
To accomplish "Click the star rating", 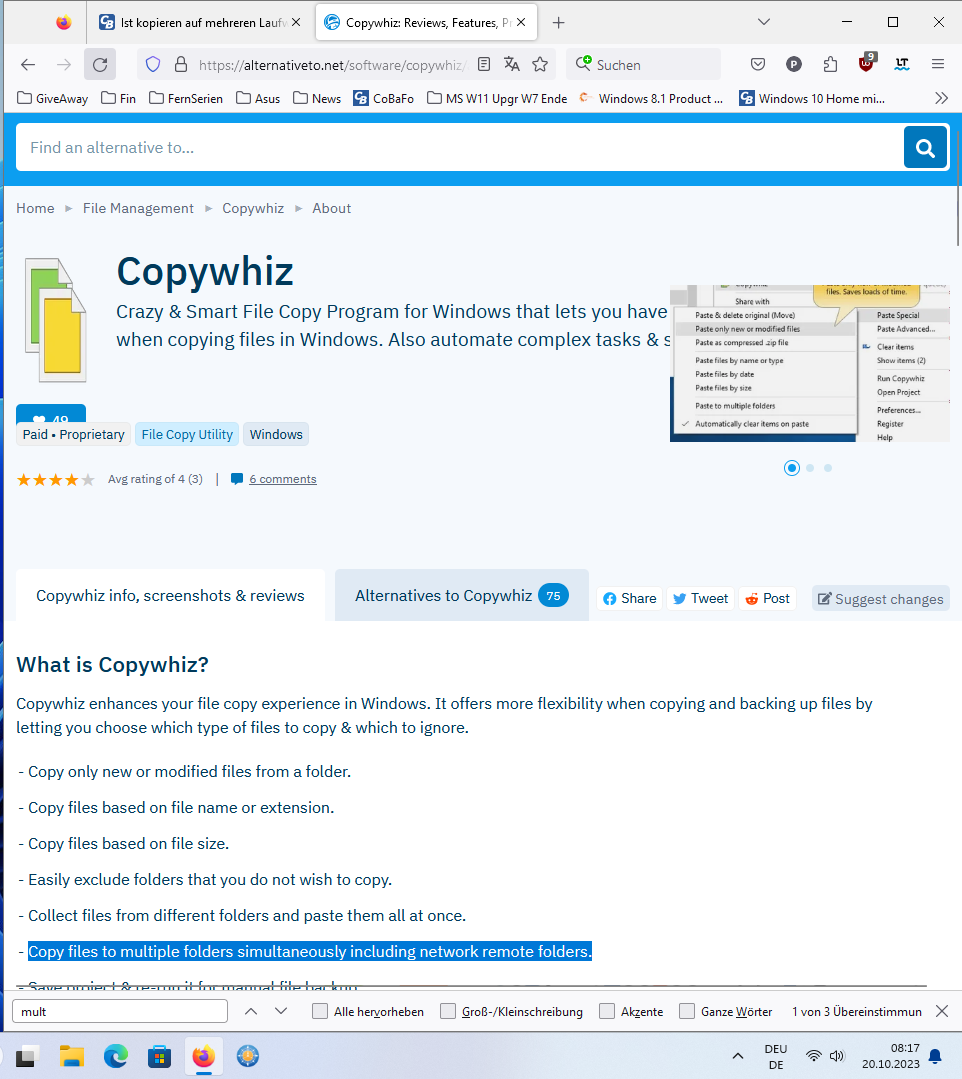I will pos(56,480).
